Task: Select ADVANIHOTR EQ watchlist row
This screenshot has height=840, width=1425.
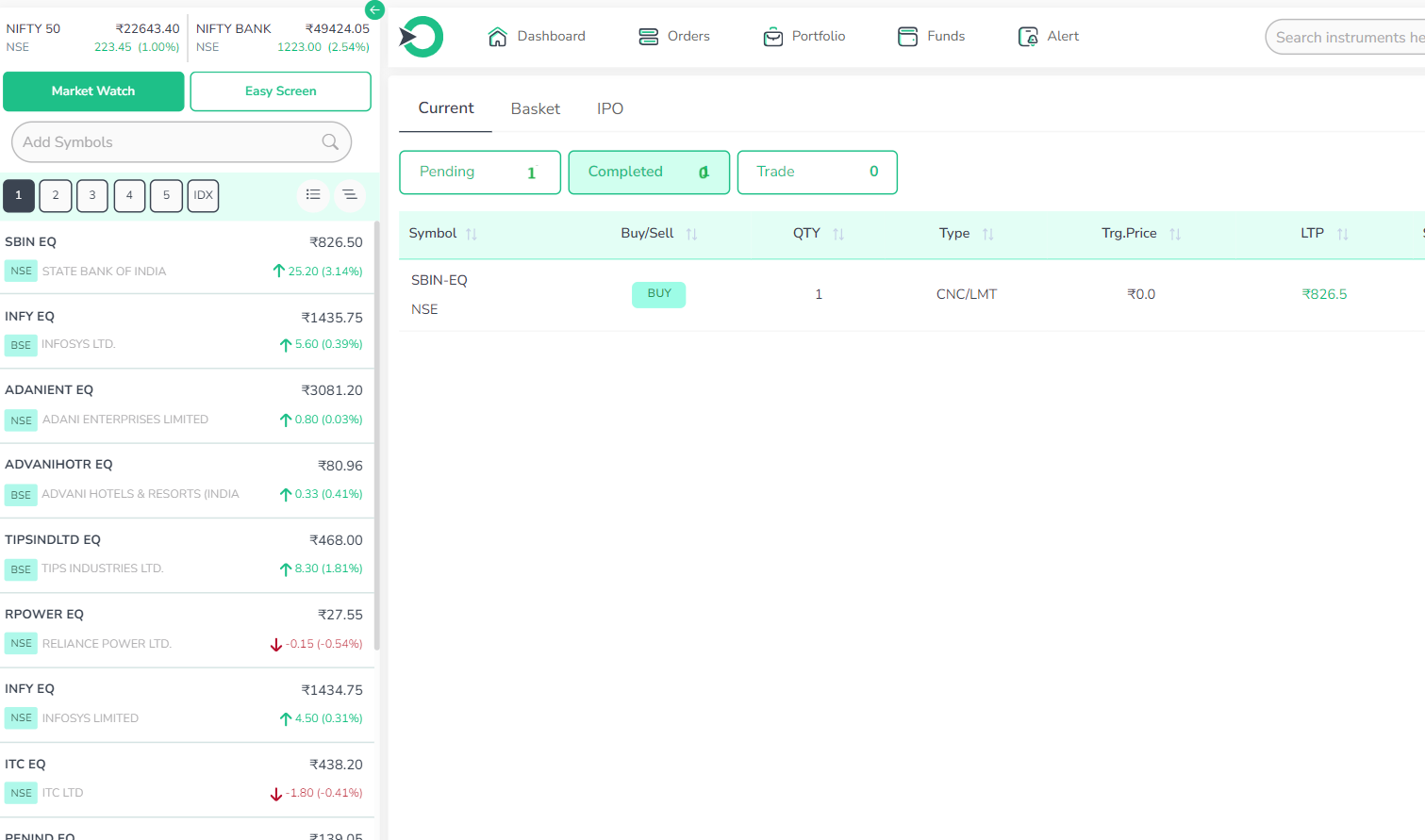Action: tap(187, 481)
